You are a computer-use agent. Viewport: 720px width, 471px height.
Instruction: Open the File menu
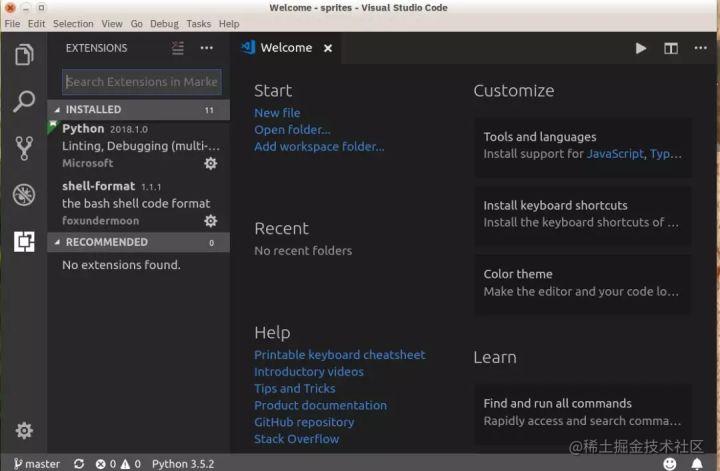tap(12, 23)
